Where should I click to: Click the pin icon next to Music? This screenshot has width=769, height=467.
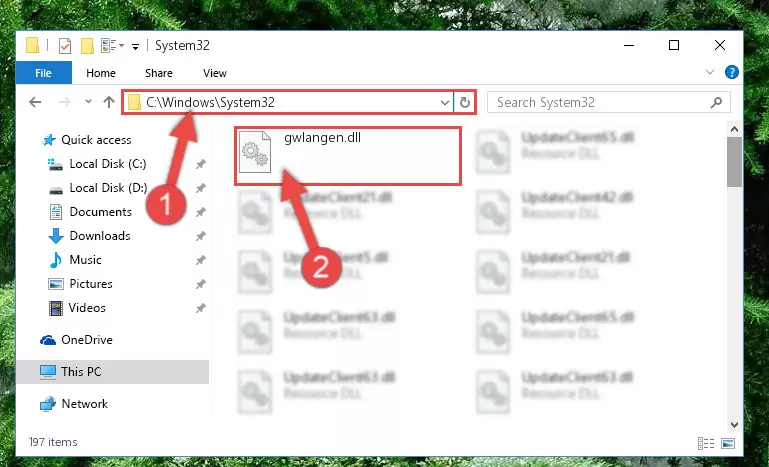click(x=201, y=260)
